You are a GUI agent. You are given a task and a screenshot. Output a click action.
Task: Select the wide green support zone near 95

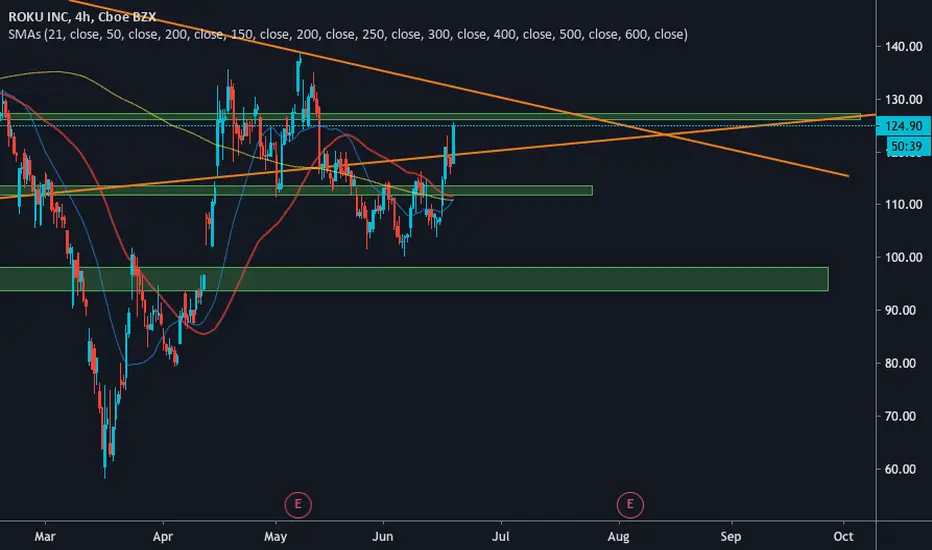(x=414, y=279)
